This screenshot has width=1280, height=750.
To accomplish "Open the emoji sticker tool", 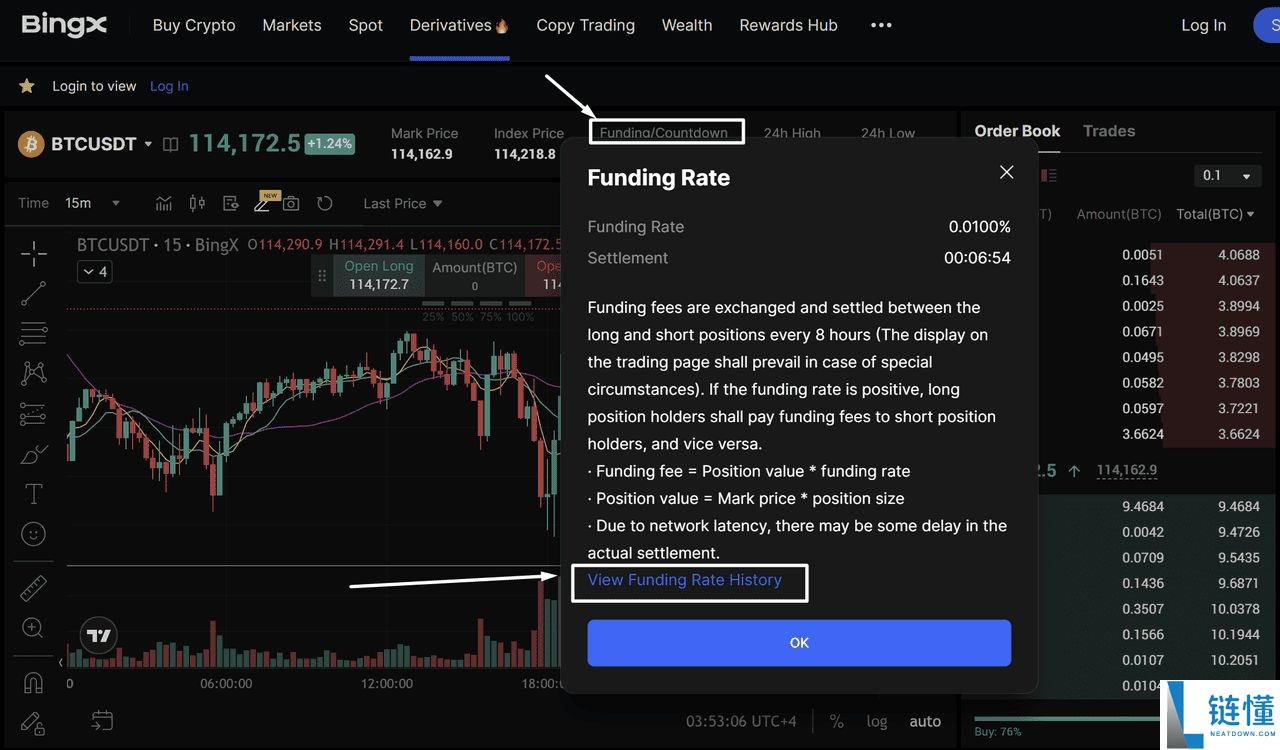I will click(x=34, y=534).
